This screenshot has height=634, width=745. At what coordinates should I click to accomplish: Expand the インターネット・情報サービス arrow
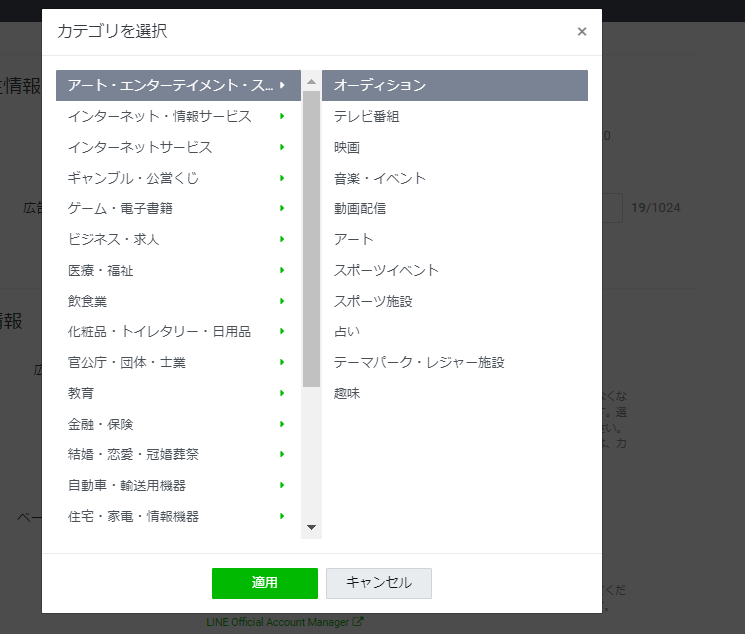tap(283, 117)
